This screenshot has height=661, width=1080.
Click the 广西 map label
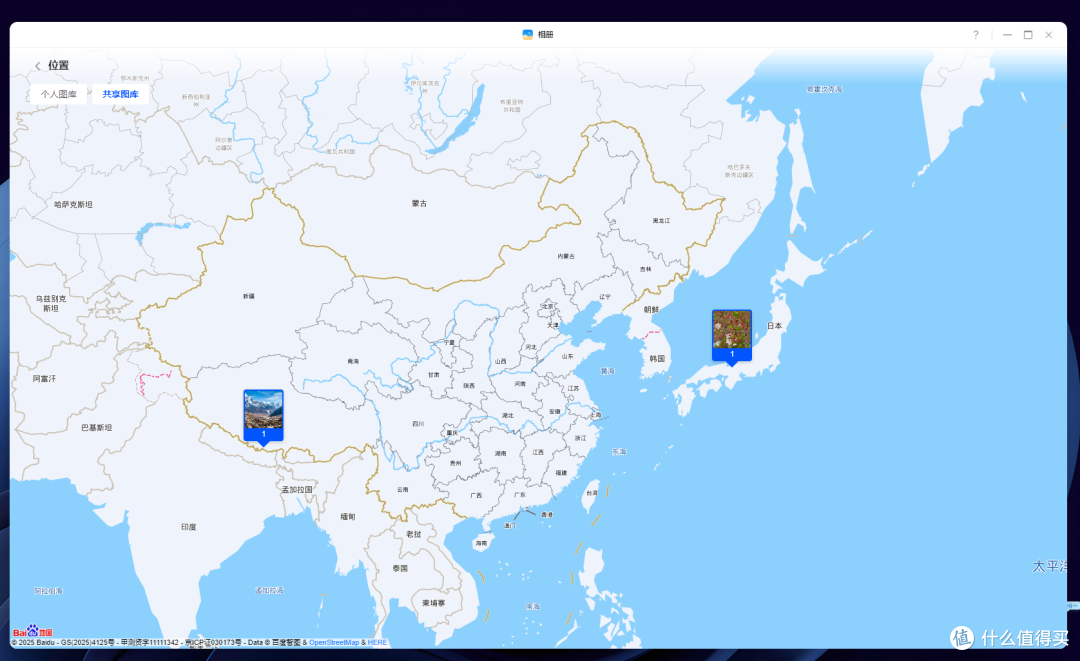point(476,496)
